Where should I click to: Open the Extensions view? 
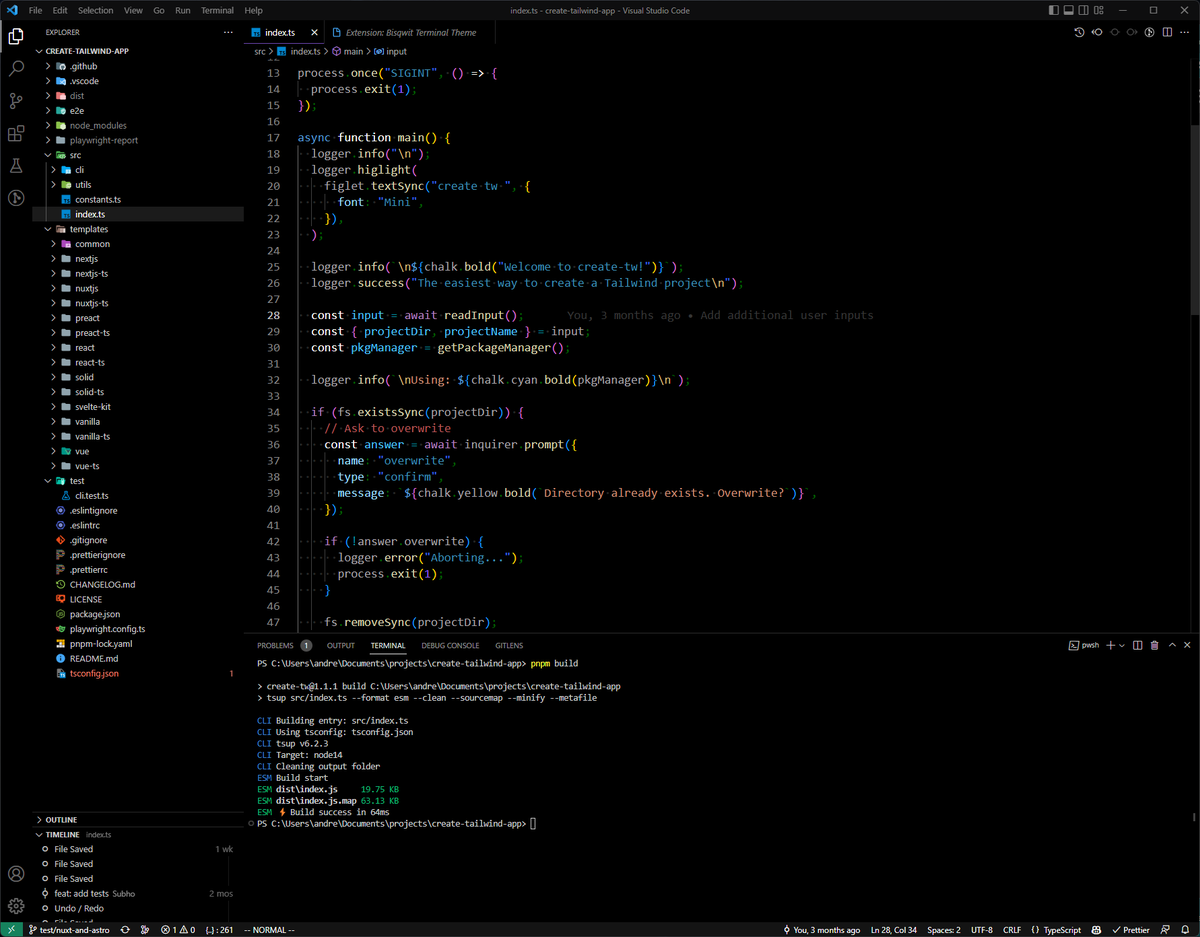pos(15,133)
